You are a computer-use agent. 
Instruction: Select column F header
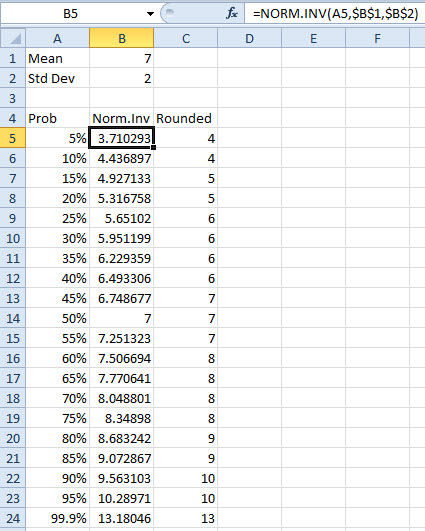377,38
